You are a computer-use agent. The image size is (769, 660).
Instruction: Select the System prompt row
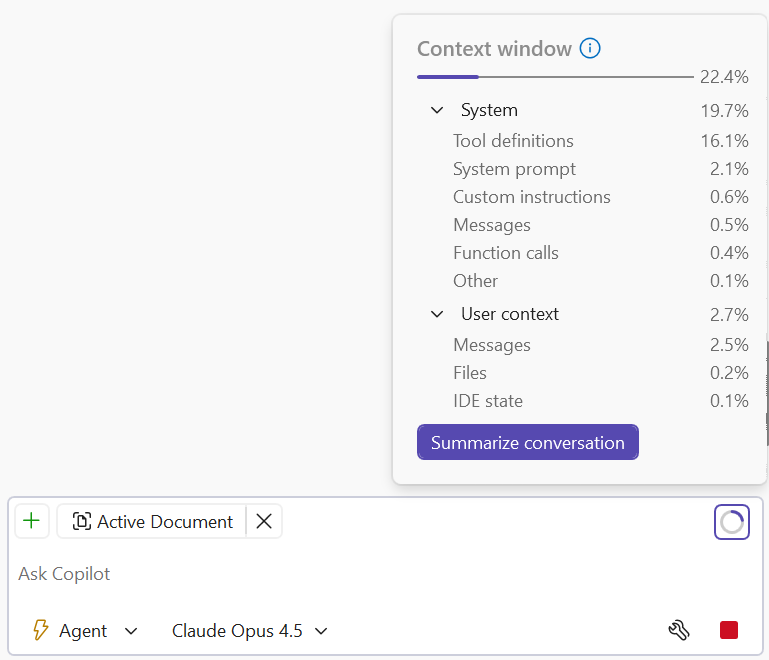[x=514, y=169]
